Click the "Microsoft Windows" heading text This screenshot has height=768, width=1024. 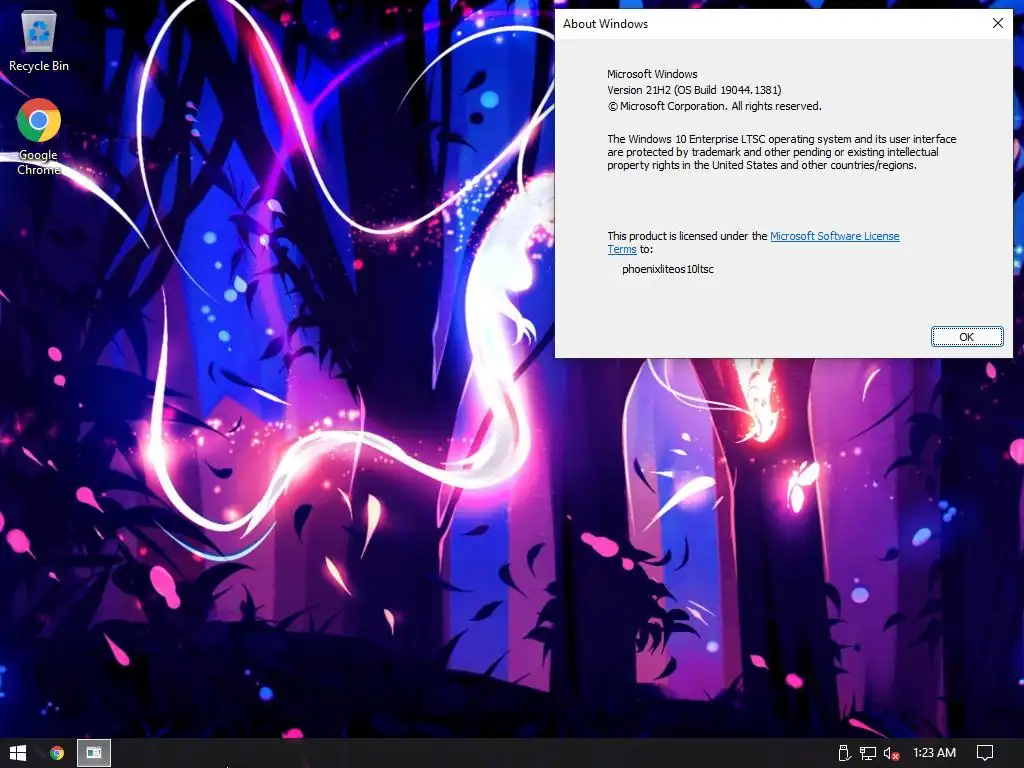[x=652, y=74]
